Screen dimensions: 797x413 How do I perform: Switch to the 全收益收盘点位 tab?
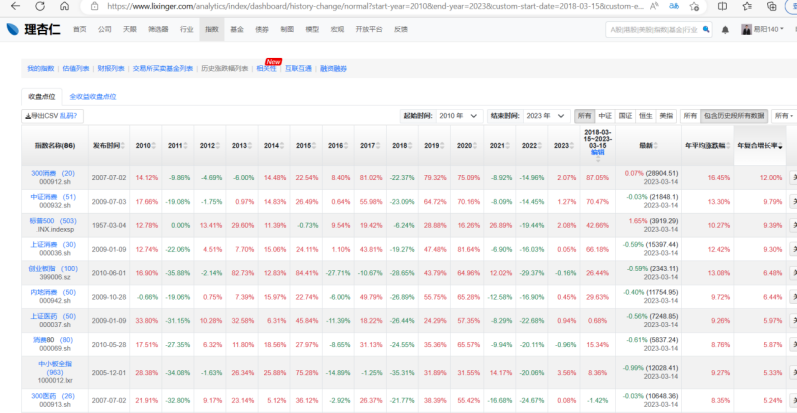coord(93,97)
